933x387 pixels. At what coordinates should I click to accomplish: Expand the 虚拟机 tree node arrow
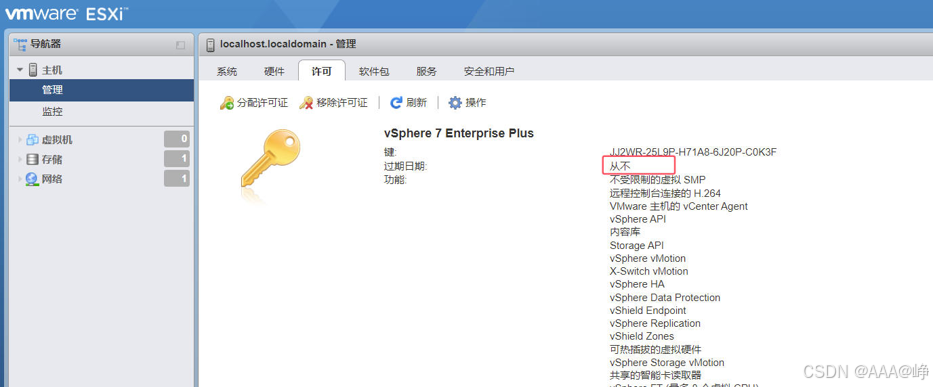[20, 140]
